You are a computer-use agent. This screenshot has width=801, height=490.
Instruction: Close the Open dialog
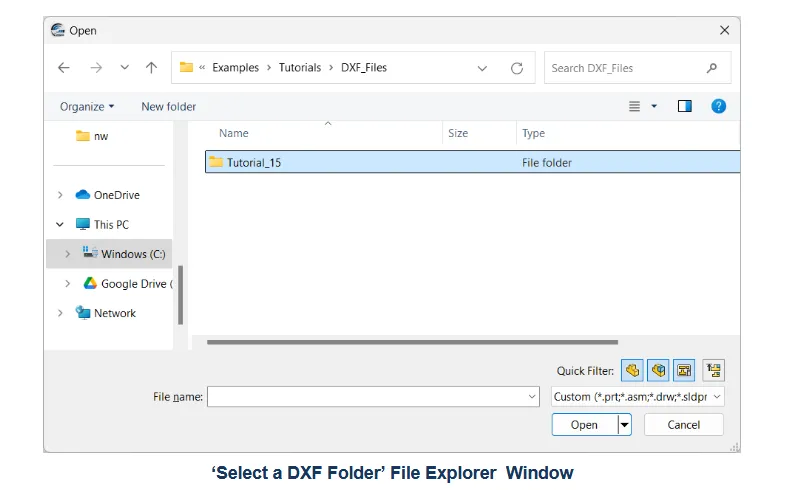(724, 30)
